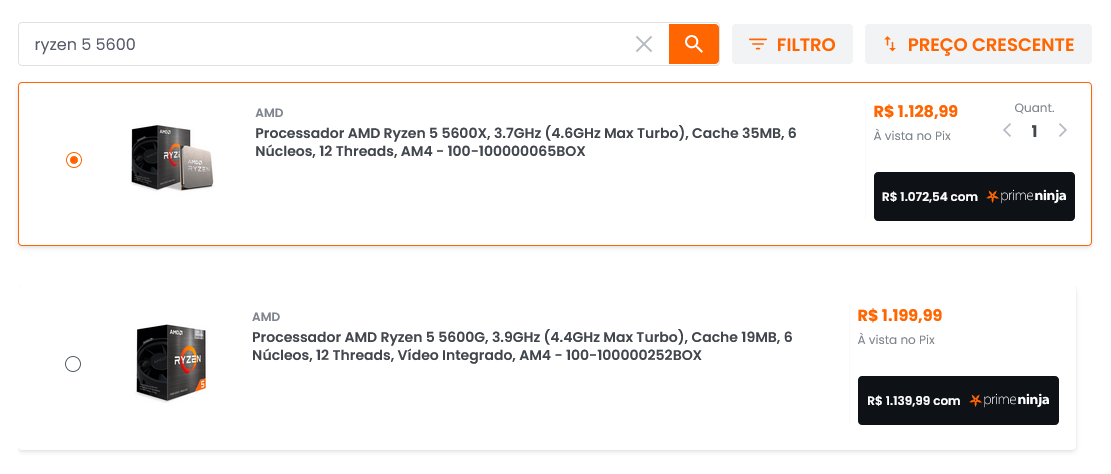
Task: Click inside the ryzen 5 5600 search field
Action: tap(326, 45)
